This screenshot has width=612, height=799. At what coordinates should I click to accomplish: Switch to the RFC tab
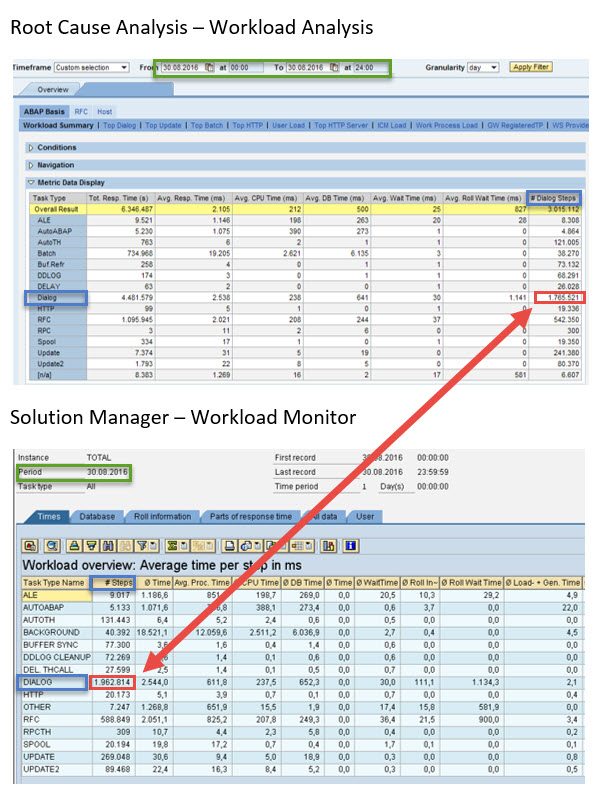tap(81, 112)
